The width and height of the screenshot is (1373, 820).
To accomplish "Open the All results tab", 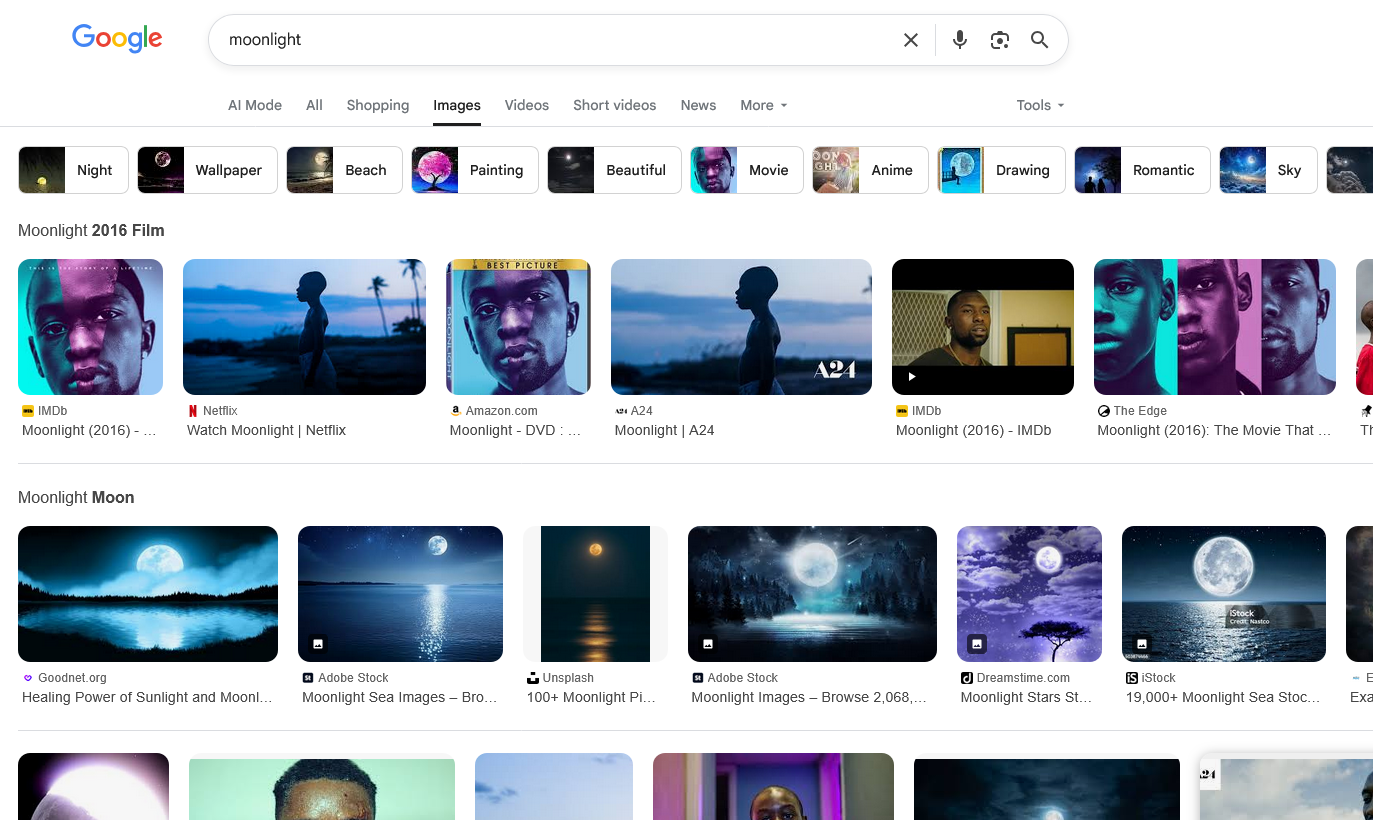I will pos(314,105).
